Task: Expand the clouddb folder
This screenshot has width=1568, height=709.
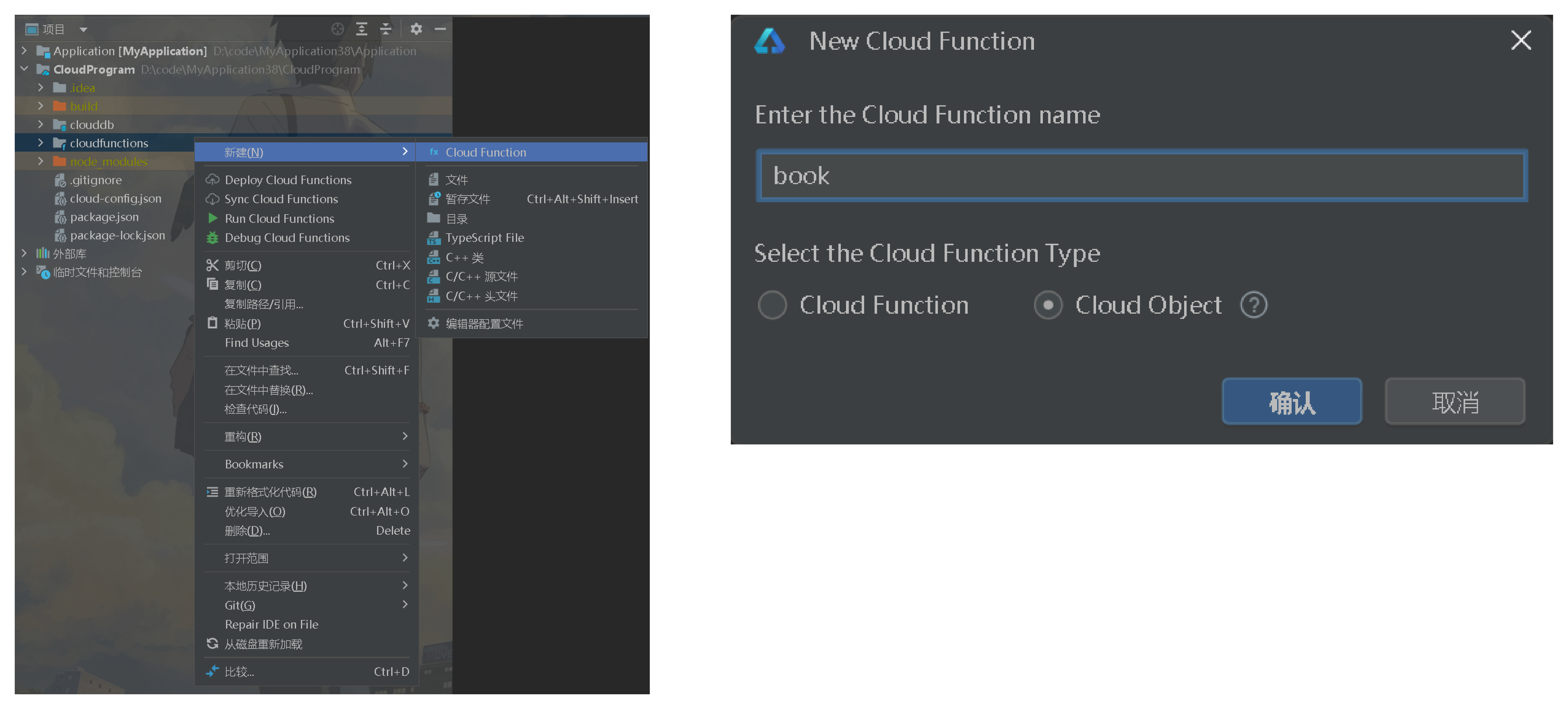Action: coord(41,124)
